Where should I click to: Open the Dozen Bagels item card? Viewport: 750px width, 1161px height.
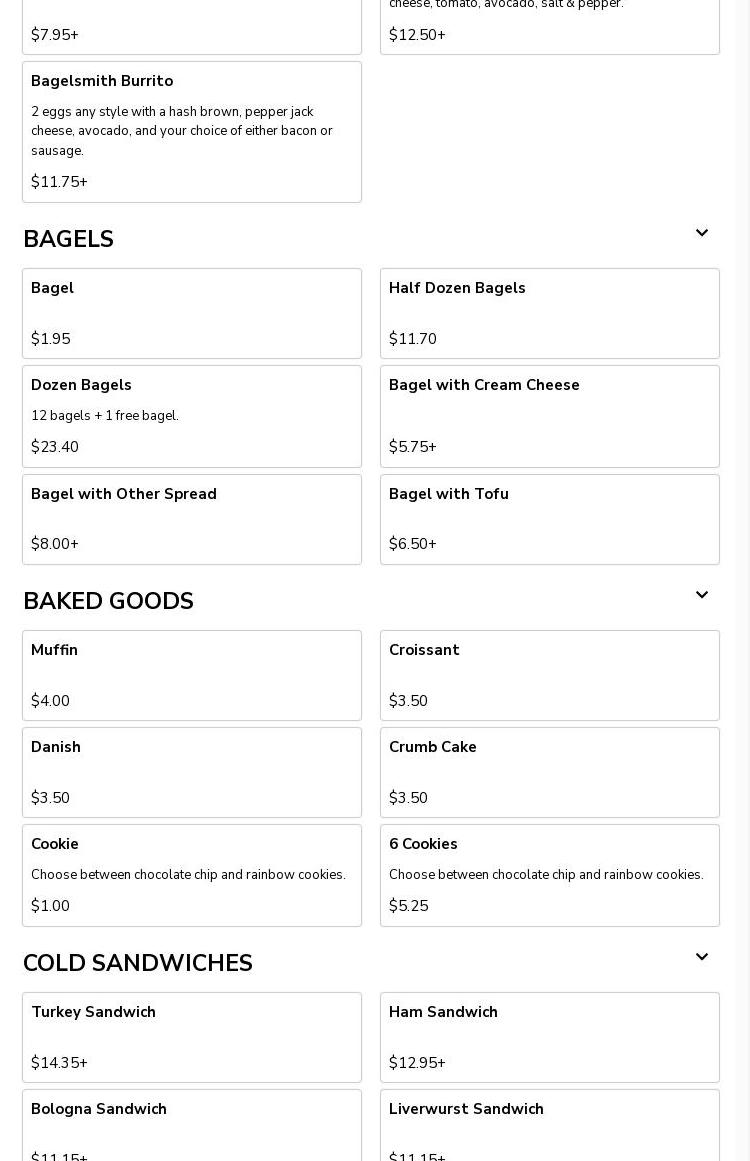(192, 416)
